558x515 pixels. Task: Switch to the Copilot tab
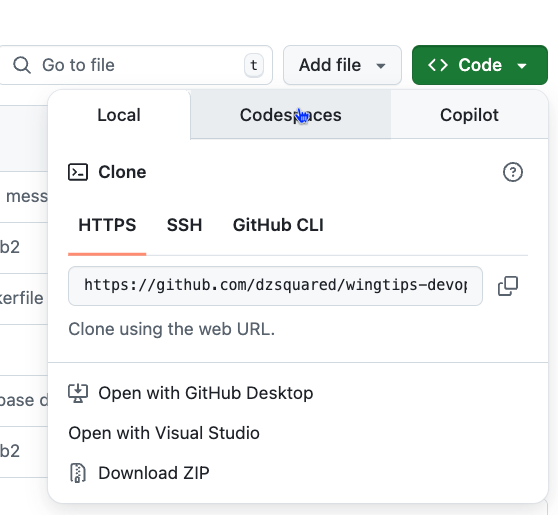pos(469,115)
